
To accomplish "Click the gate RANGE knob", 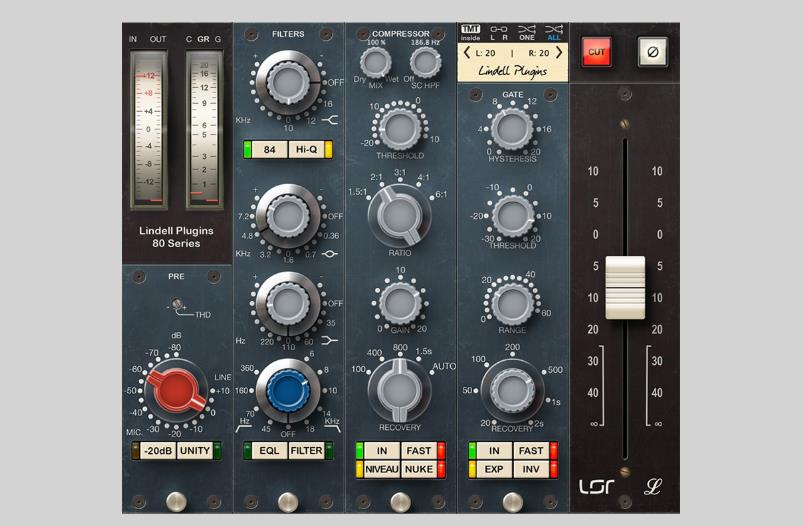I will click(512, 303).
